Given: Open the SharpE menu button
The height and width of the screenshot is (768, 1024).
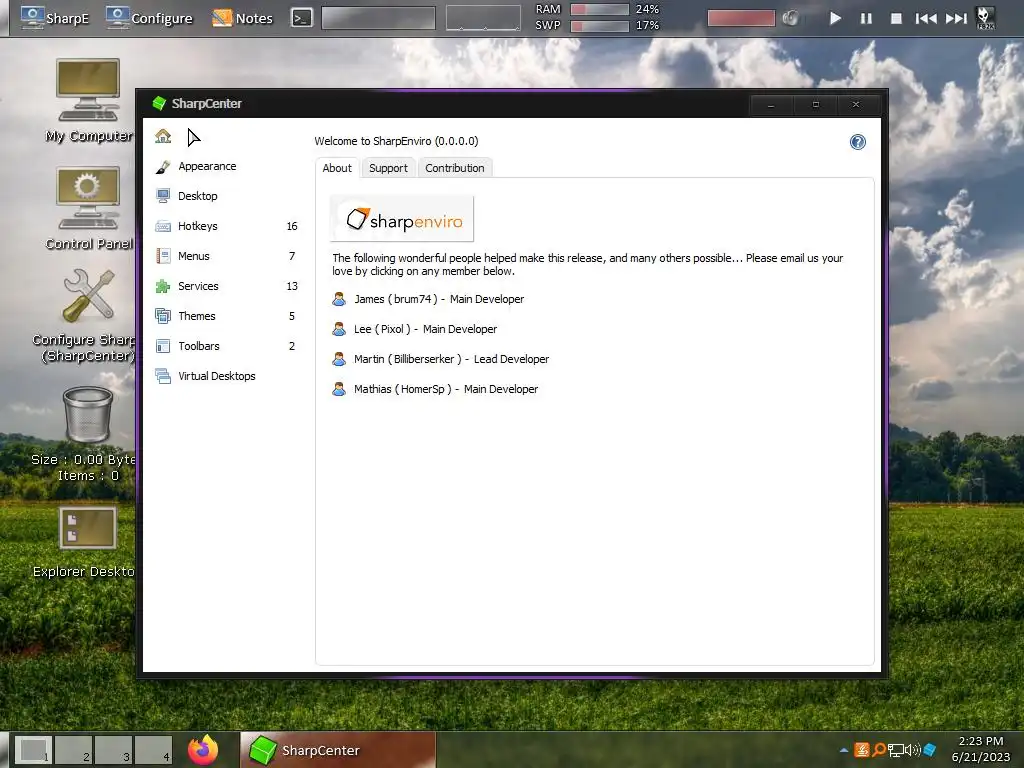Looking at the screenshot, I should point(55,18).
